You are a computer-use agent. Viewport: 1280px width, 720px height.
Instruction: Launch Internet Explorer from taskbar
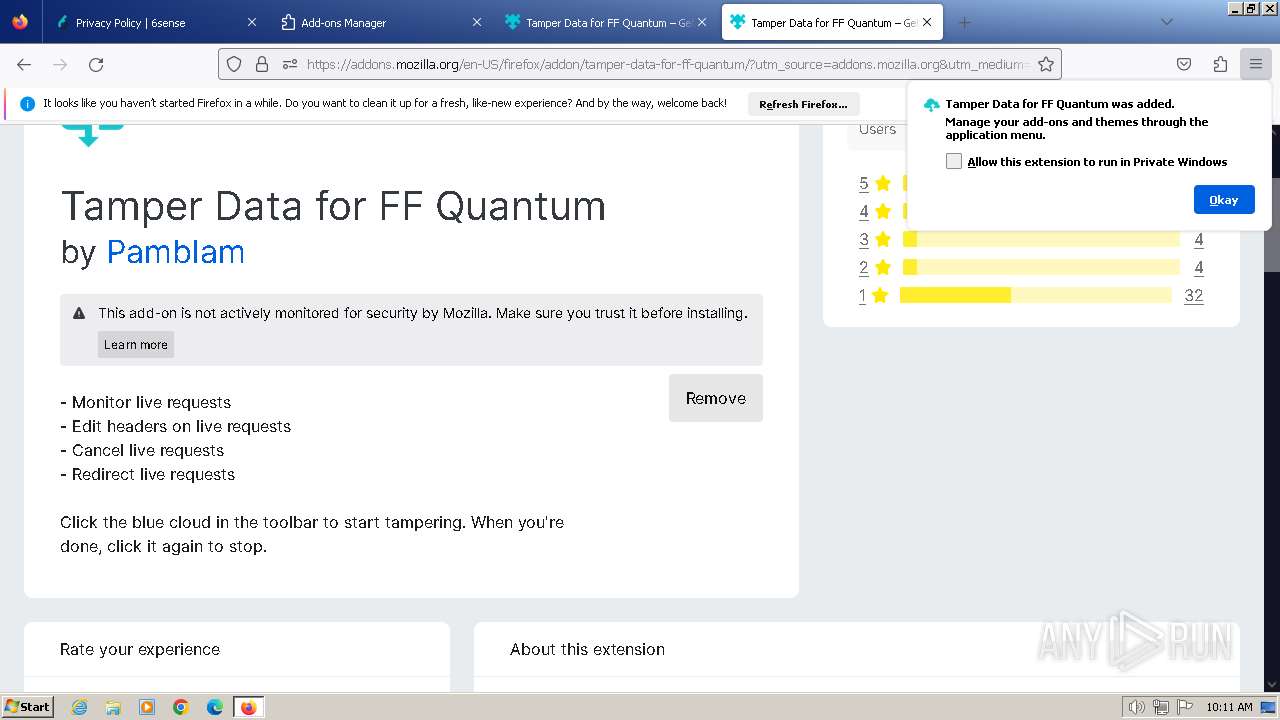pyautogui.click(x=80, y=707)
